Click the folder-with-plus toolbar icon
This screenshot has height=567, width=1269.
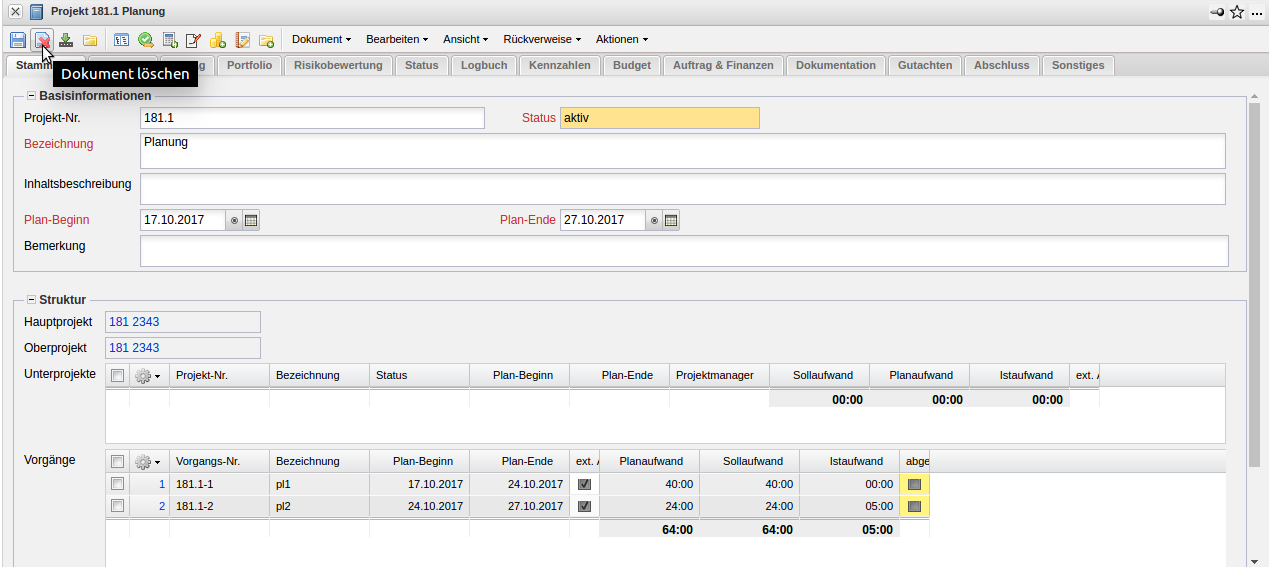[x=266, y=40]
